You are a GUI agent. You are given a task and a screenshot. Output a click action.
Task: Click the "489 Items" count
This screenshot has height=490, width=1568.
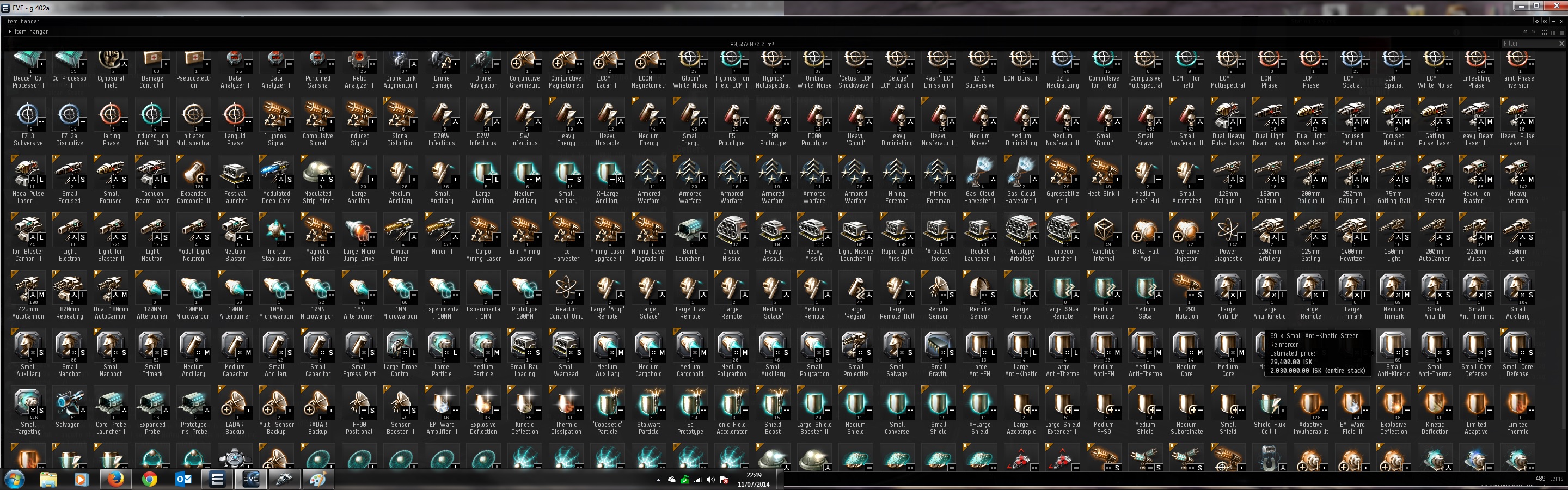[x=1549, y=479]
